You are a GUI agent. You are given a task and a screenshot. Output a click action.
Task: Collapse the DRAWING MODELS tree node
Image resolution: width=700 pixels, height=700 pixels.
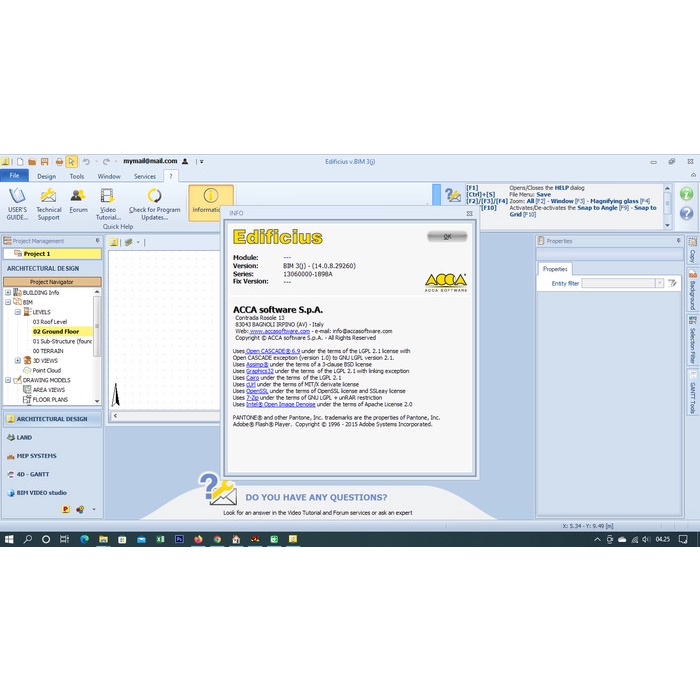point(8,380)
